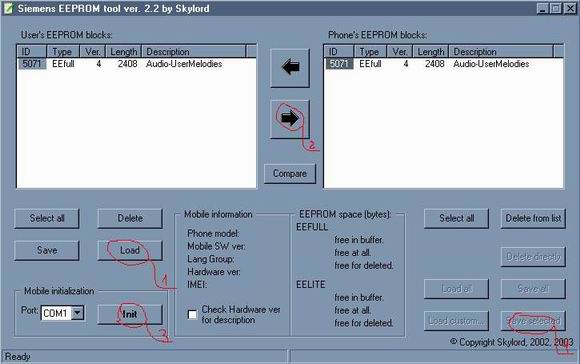Maximize the Siemens EEPROM tool window
The image size is (580, 364).
(556, 8)
